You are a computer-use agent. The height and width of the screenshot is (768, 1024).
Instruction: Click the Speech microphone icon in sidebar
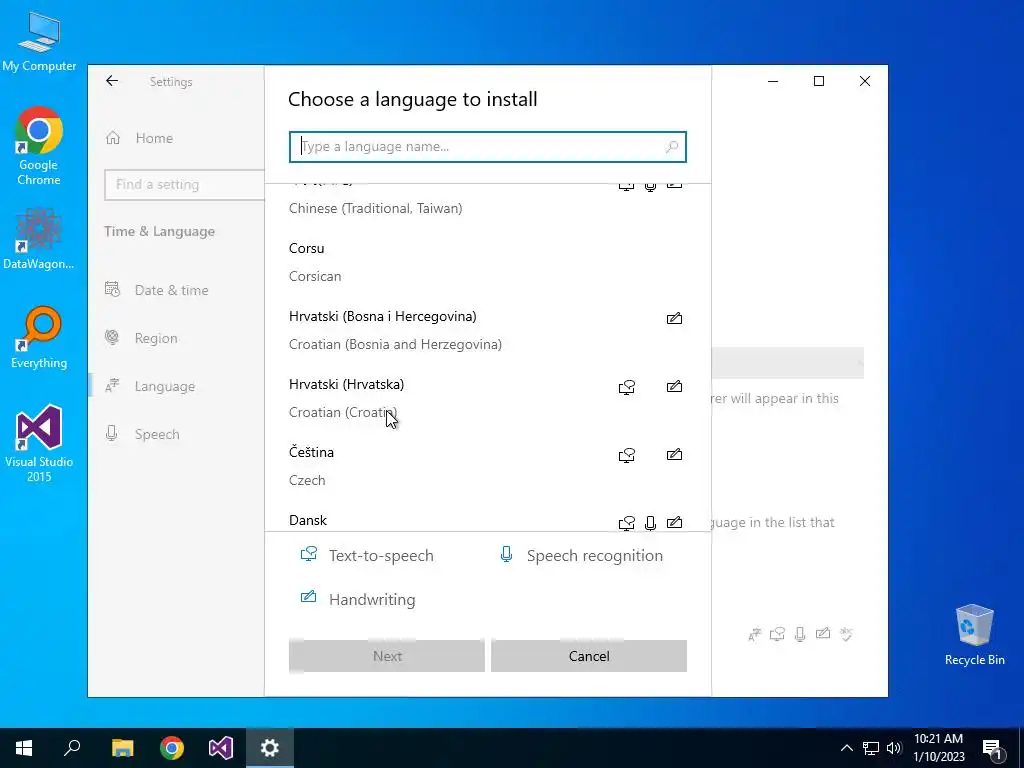(112, 434)
